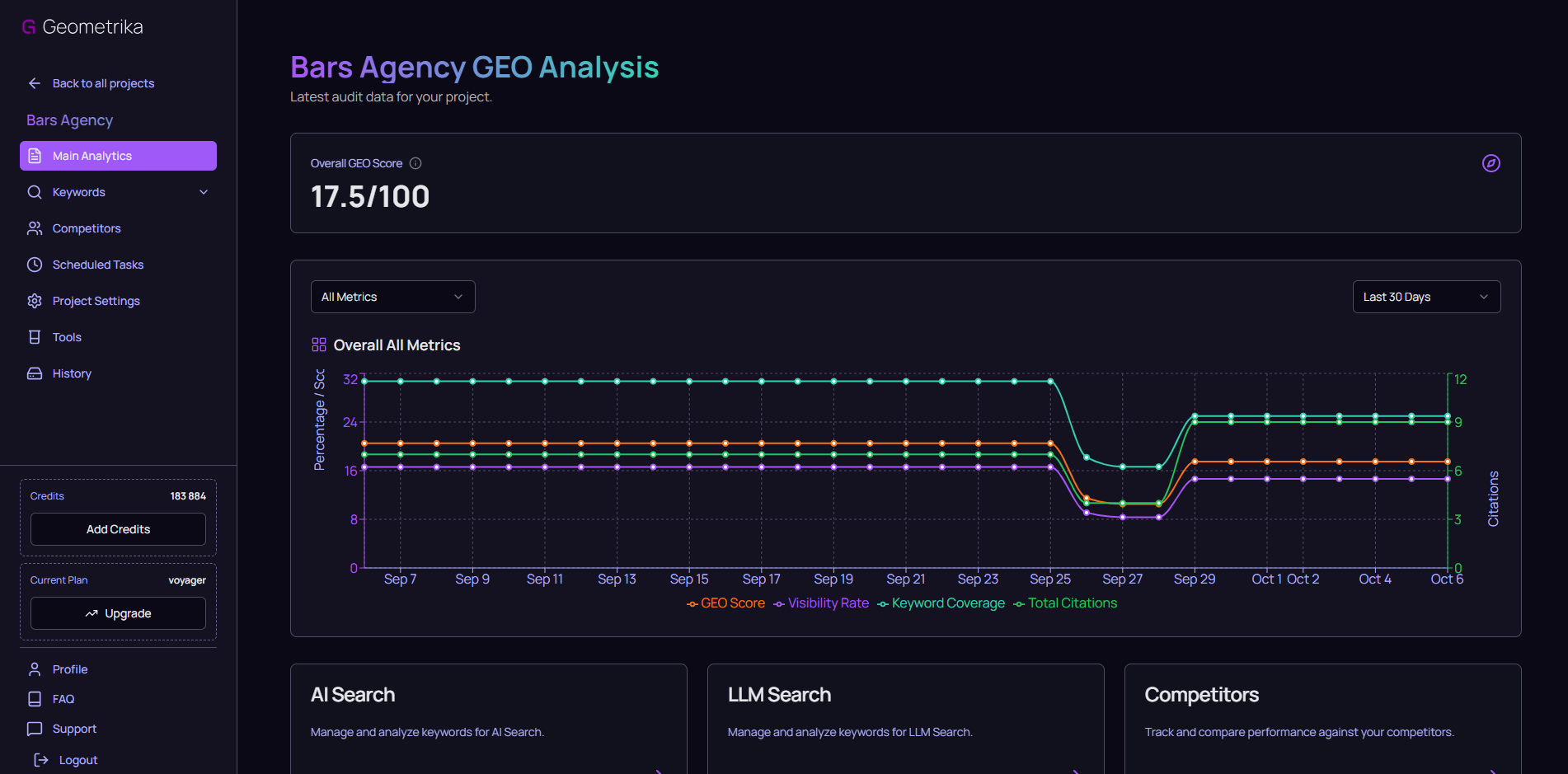Click the Project Settings gear icon
Viewport: 1568px width, 774px height.
point(35,300)
